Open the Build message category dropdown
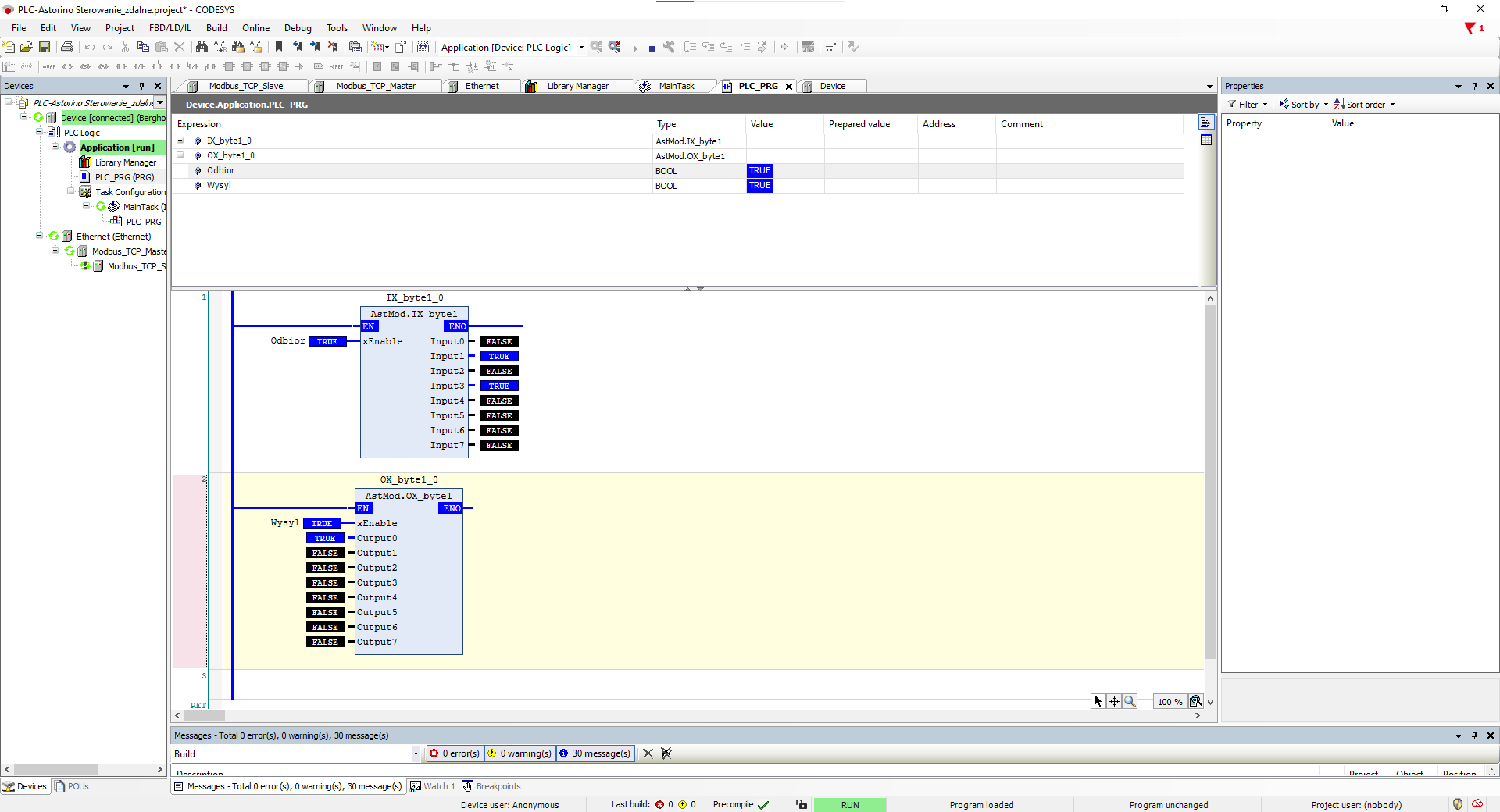The width and height of the screenshot is (1500, 812). click(416, 753)
